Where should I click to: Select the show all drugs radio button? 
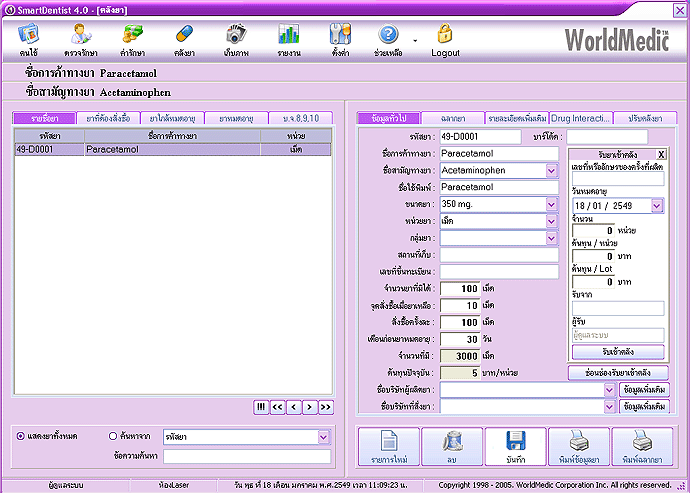pos(20,436)
